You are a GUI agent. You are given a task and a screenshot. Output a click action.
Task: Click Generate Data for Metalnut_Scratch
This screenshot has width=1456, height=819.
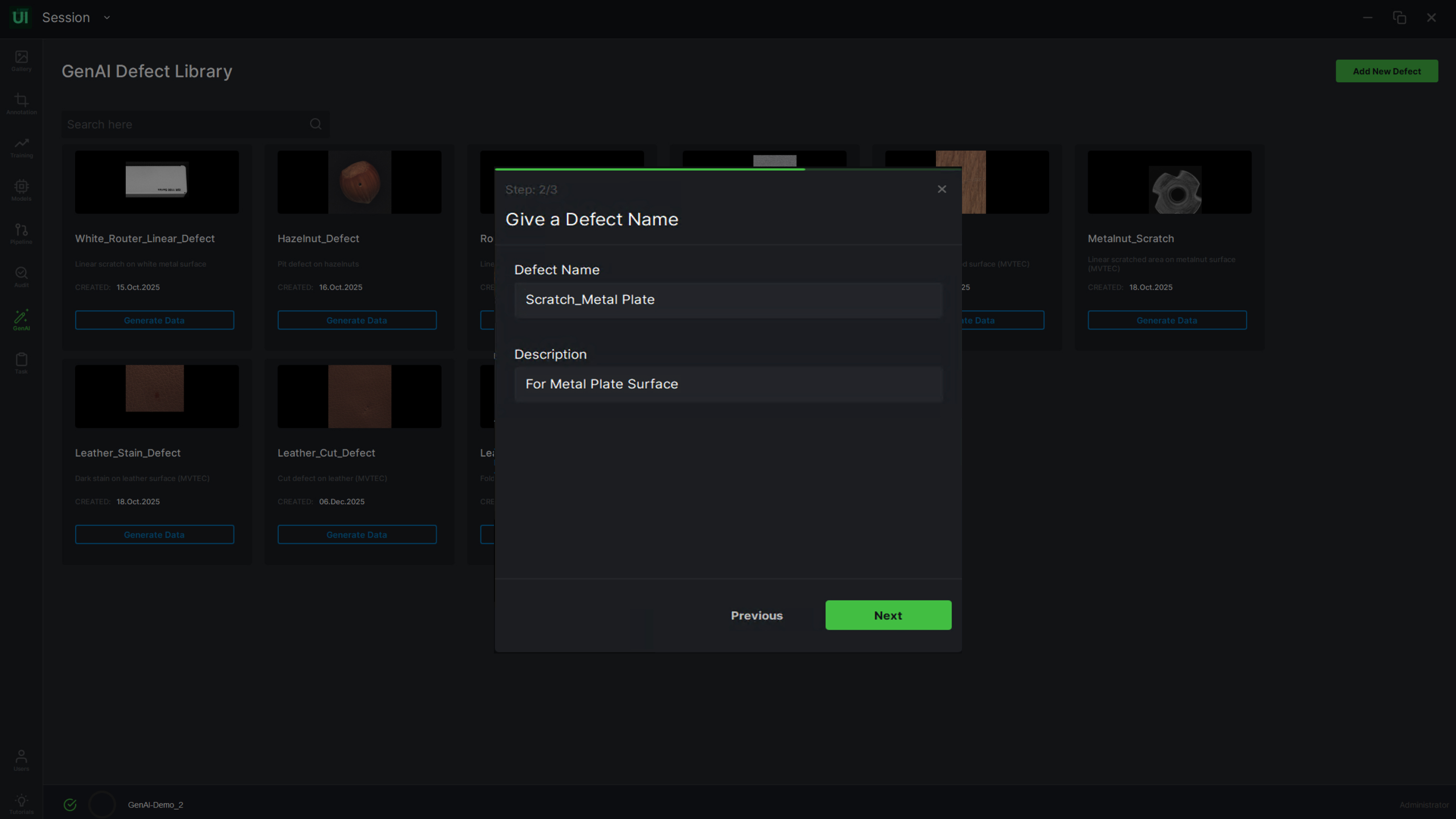click(1167, 320)
